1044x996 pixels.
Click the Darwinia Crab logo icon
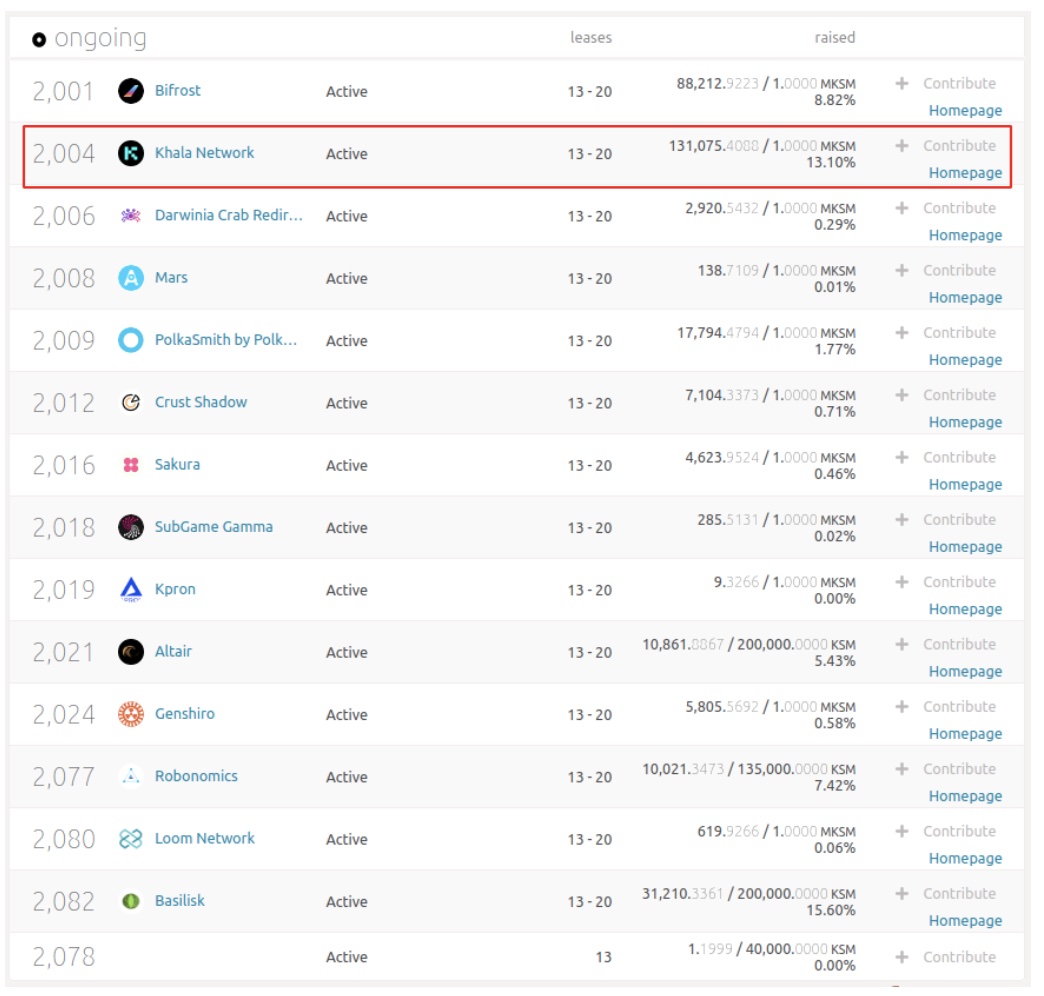[x=130, y=216]
